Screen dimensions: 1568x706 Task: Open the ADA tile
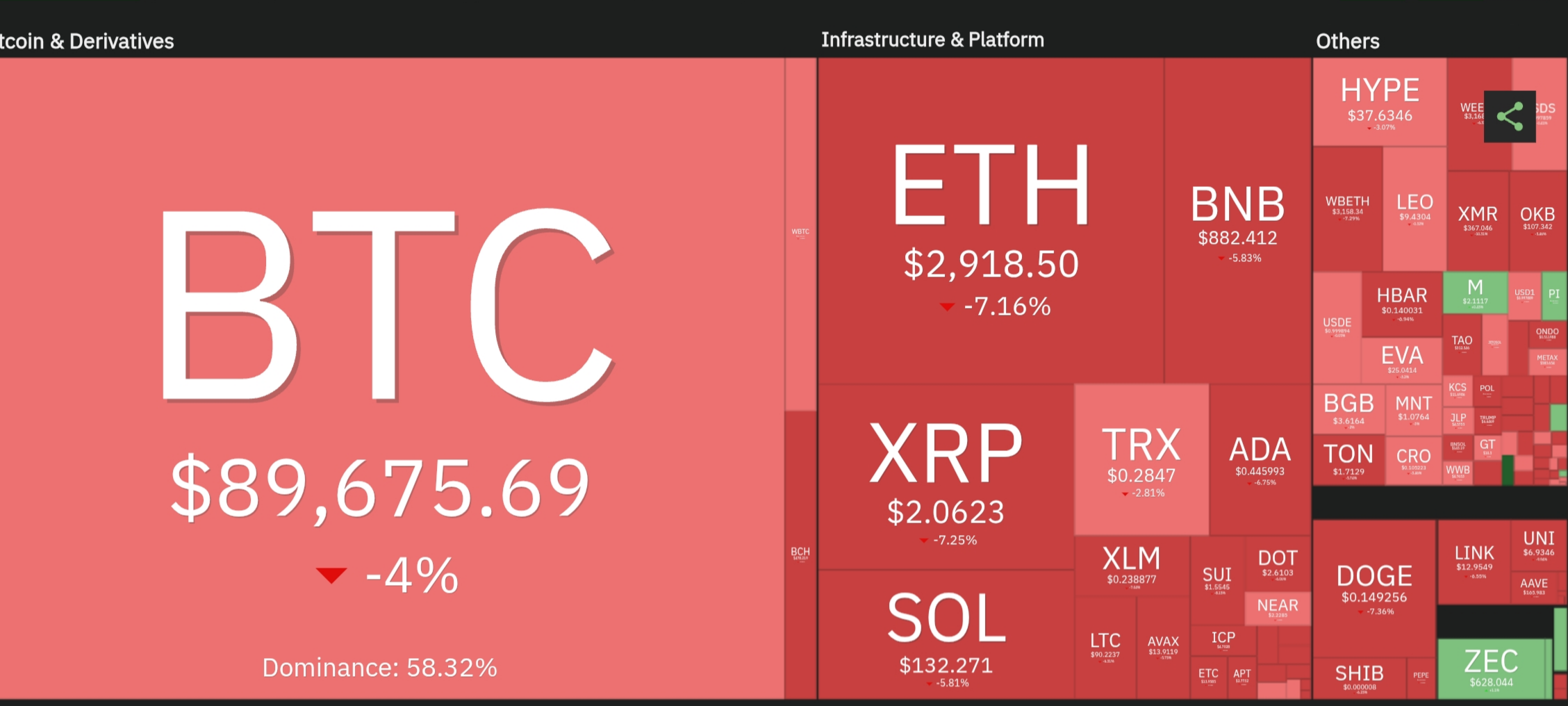click(x=1260, y=460)
